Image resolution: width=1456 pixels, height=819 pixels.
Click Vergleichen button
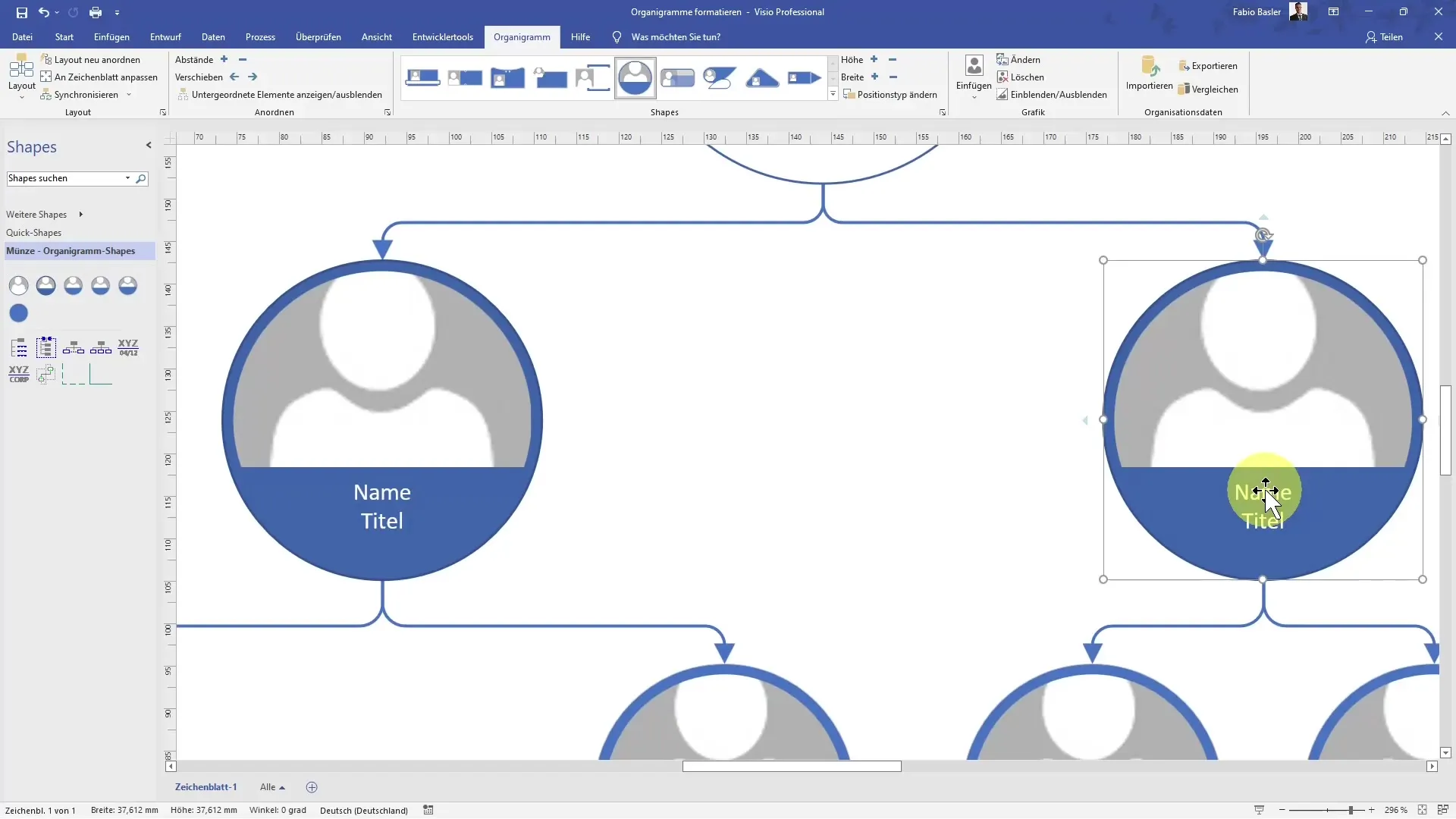tap(1208, 89)
